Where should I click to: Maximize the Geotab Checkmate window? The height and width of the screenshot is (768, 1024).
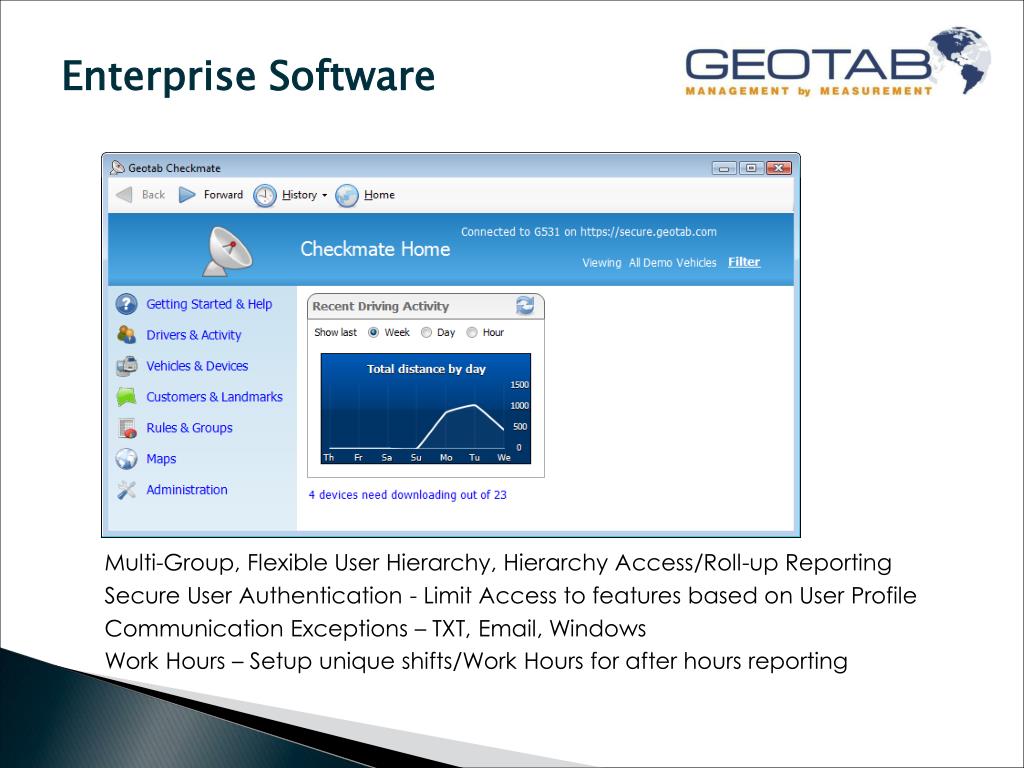[751, 168]
